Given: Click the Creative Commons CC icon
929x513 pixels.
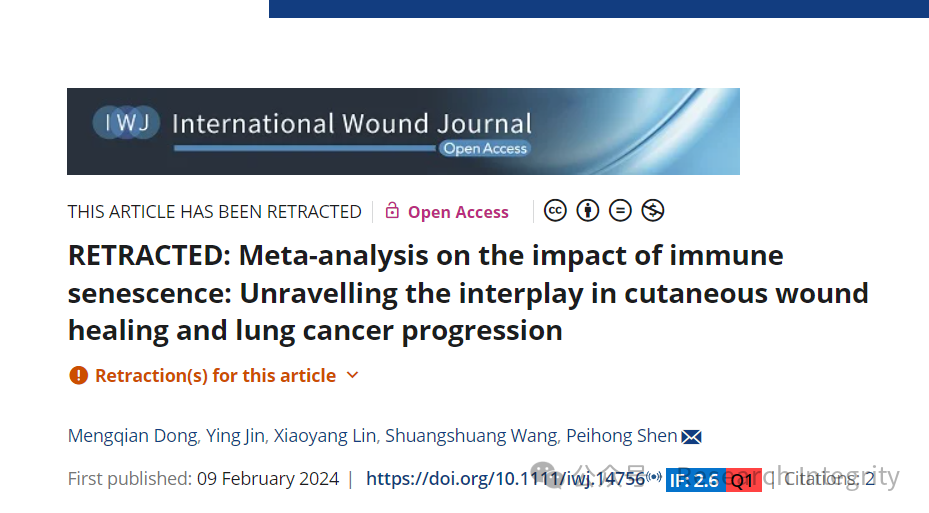Looking at the screenshot, I should point(555,211).
